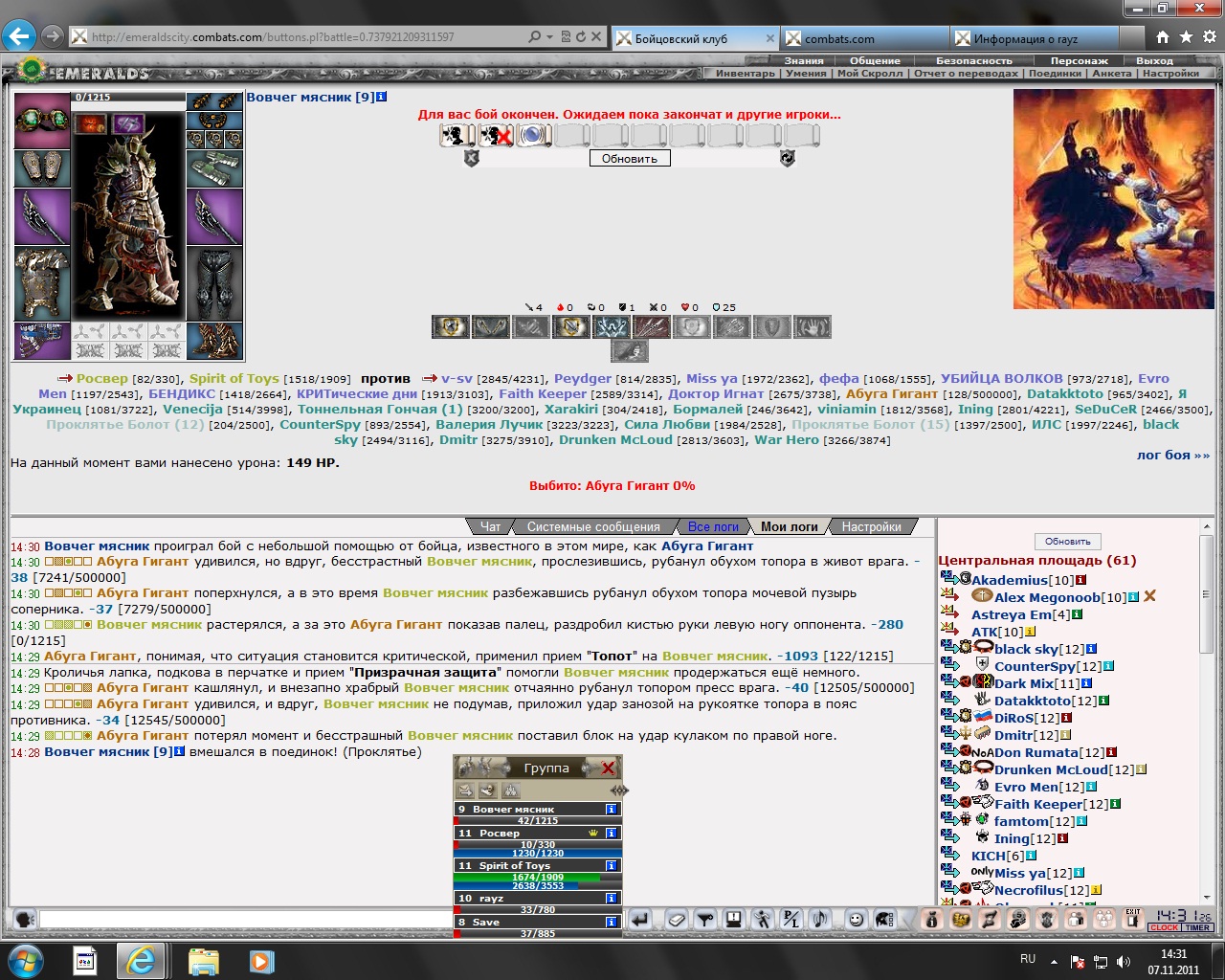Click the armor chestplate equipment slot
Viewport: 1225px width, 980px height.
pyautogui.click(x=42, y=283)
